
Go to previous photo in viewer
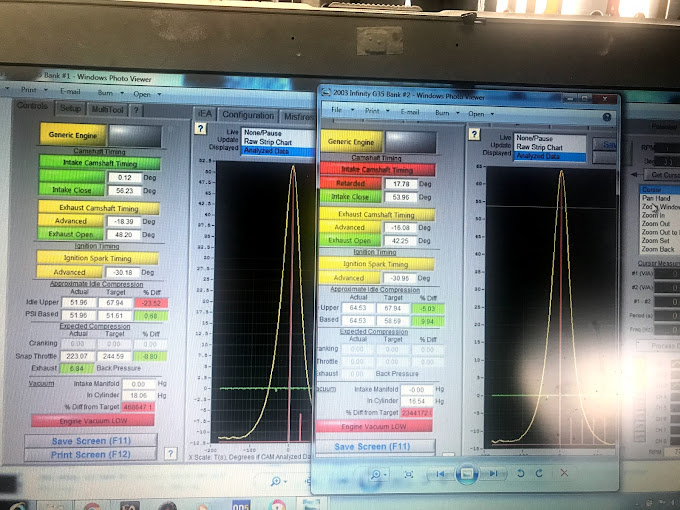coord(439,474)
